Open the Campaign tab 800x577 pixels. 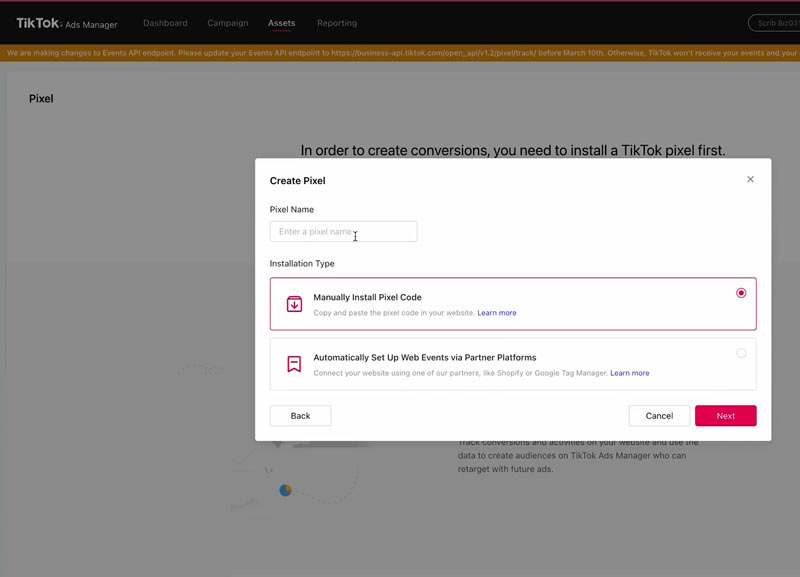click(228, 23)
